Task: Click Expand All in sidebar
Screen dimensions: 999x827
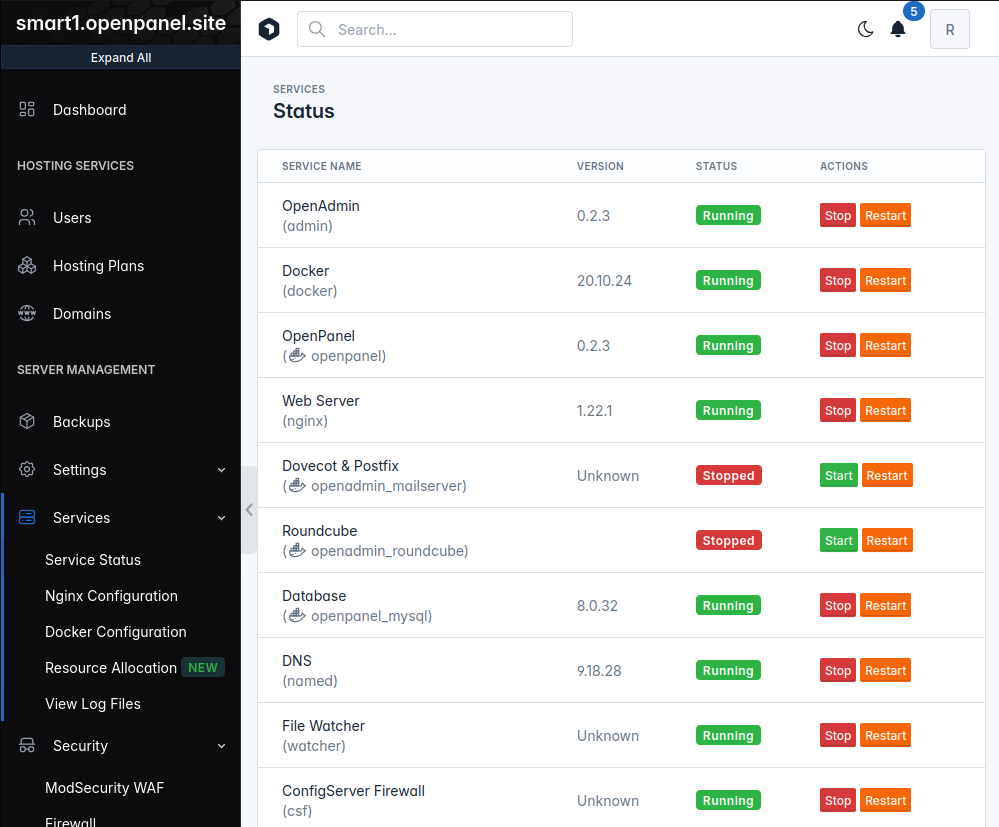Action: 120,57
